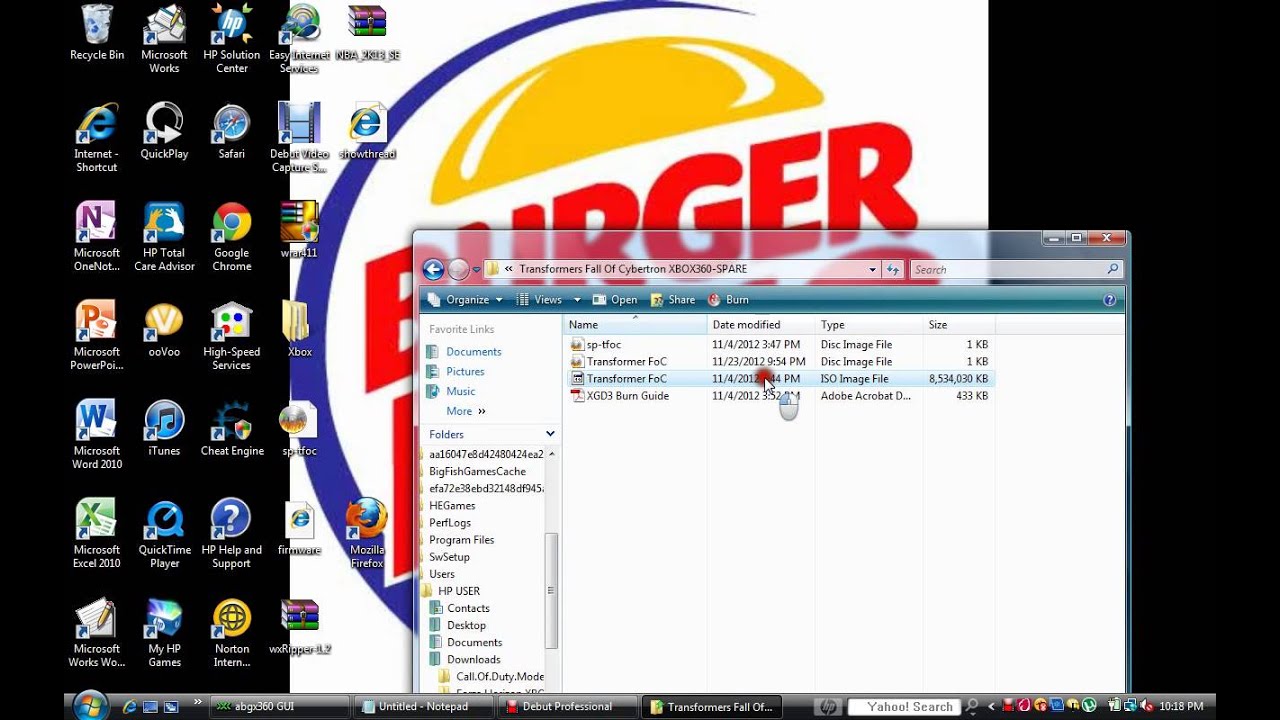
Task: Launch Cheat Engine shortcut
Action: tap(231, 429)
